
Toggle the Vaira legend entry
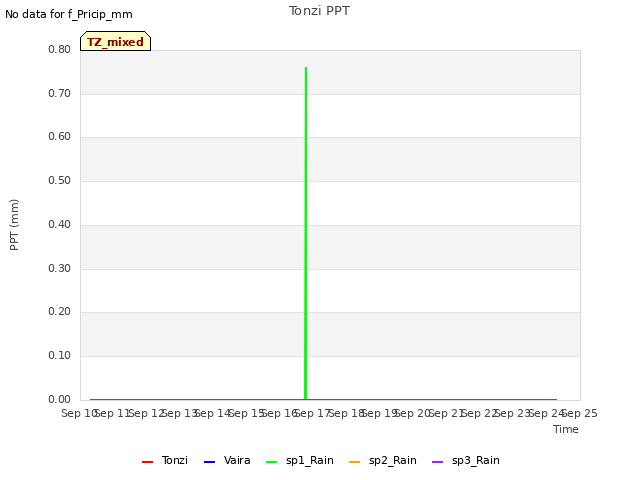coord(227,460)
